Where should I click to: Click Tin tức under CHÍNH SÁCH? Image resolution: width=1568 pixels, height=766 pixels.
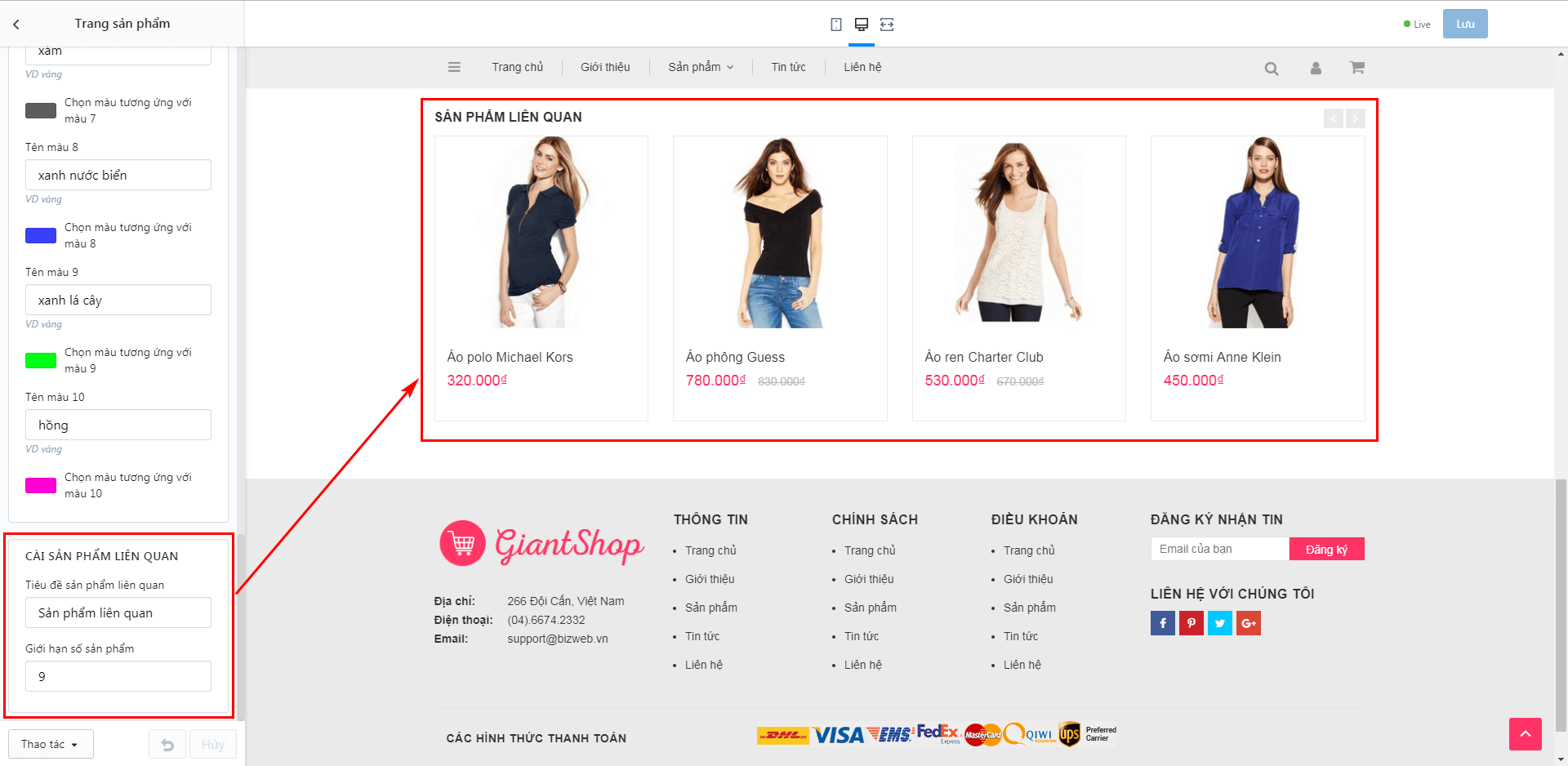862,636
